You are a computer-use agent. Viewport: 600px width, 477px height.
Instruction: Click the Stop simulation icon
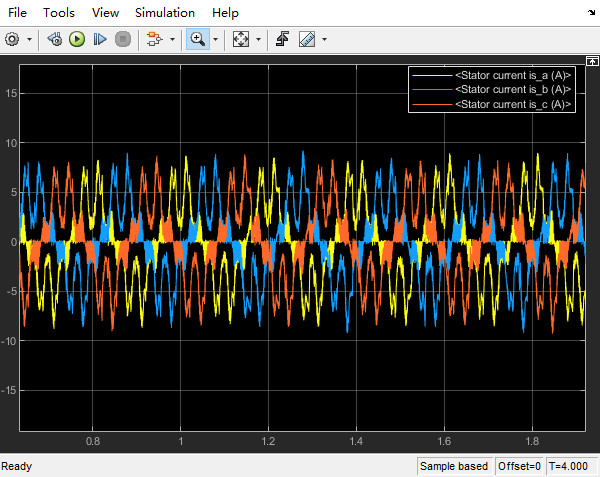(x=122, y=40)
